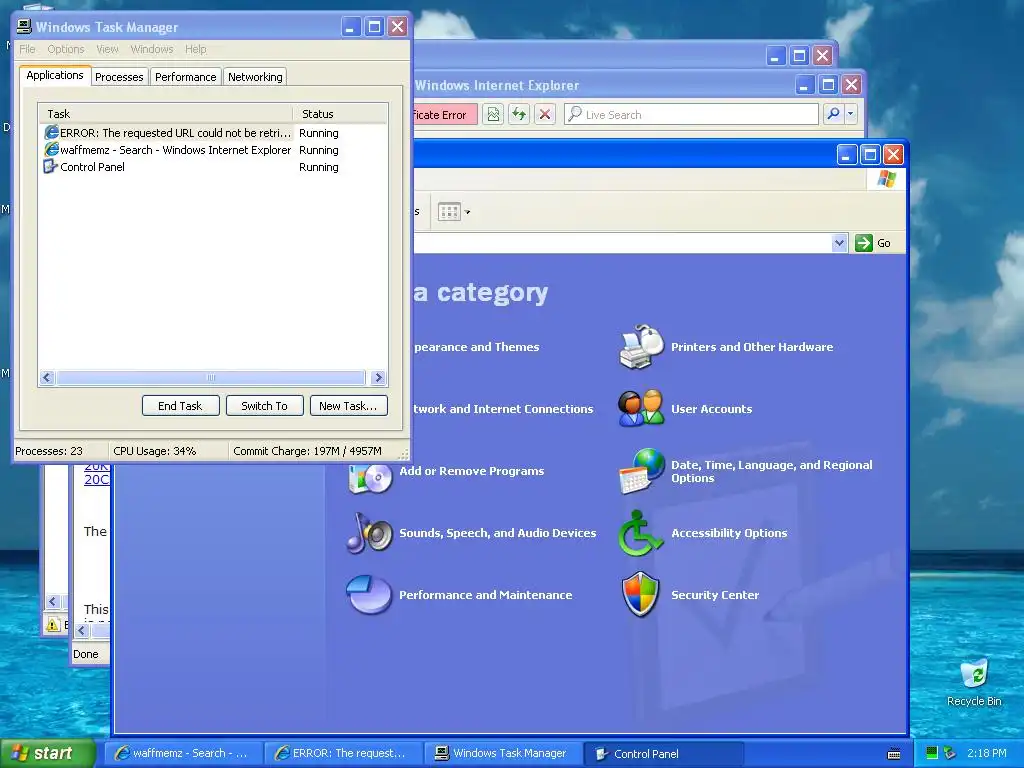
Task: Open the Accessibility Options wheelchair icon
Action: (x=640, y=533)
